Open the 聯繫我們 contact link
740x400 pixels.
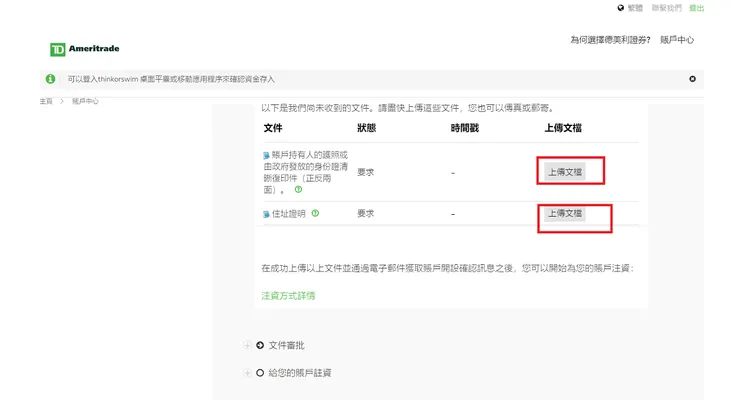[666, 8]
